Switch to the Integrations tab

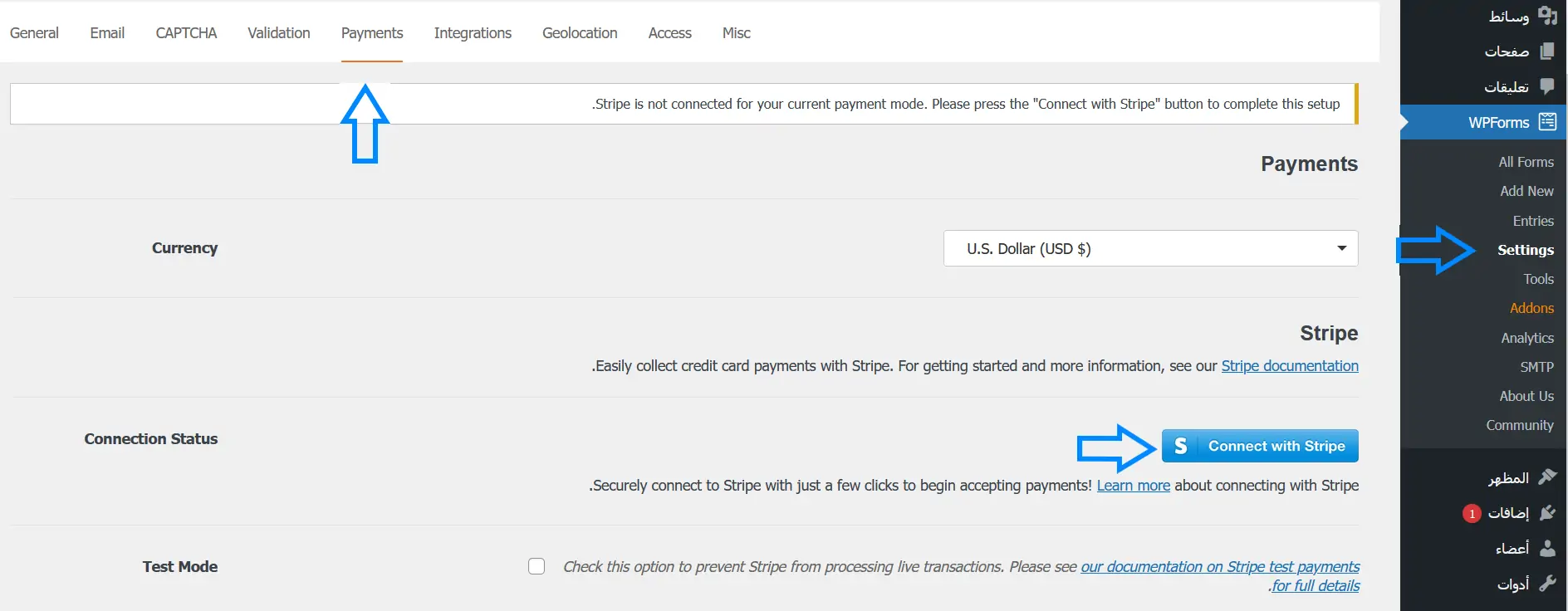coord(473,33)
